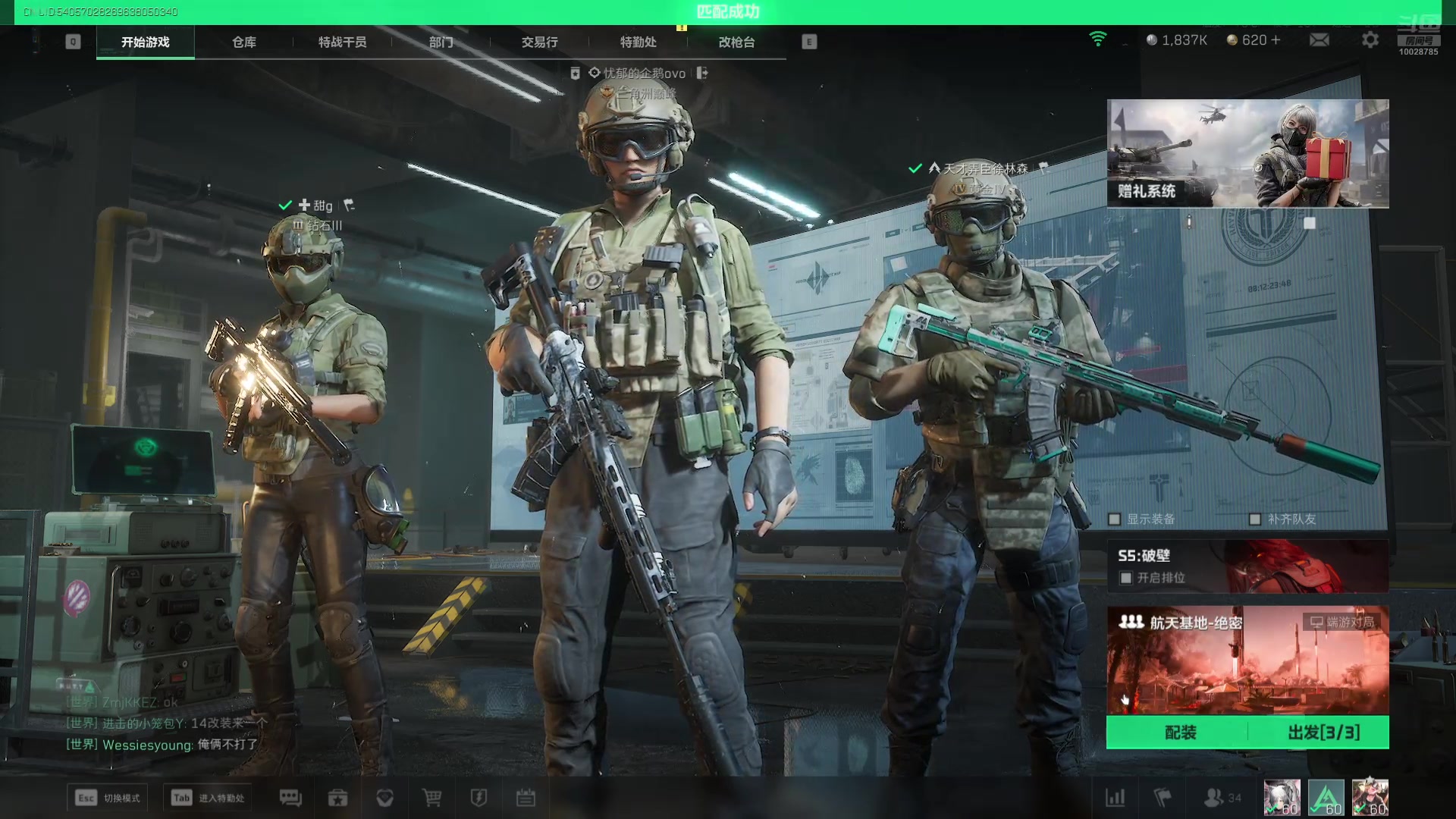
Task: Click teammate name 甜g
Action: click(x=323, y=206)
